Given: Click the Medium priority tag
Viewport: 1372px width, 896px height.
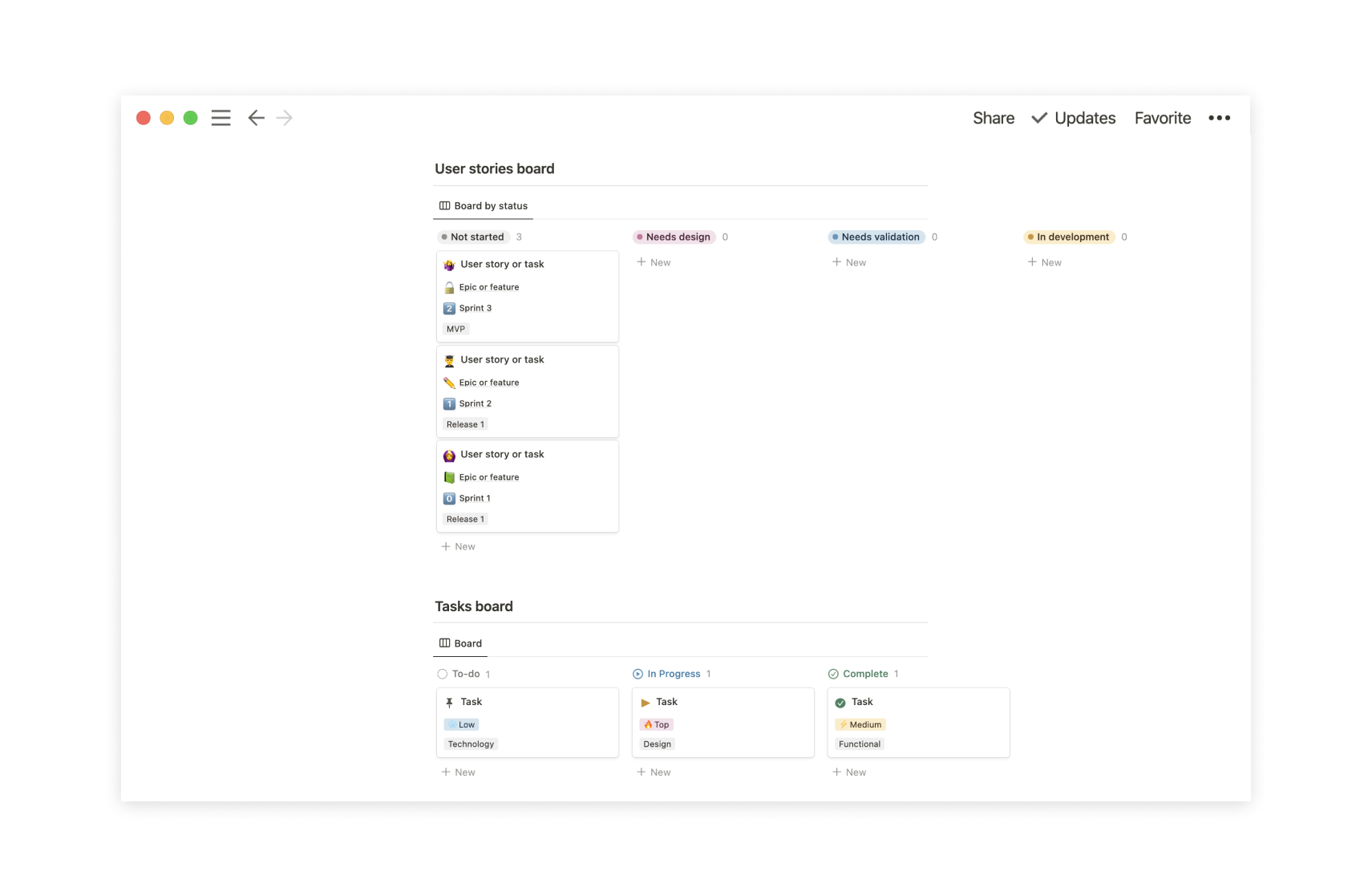Looking at the screenshot, I should pyautogui.click(x=860, y=724).
